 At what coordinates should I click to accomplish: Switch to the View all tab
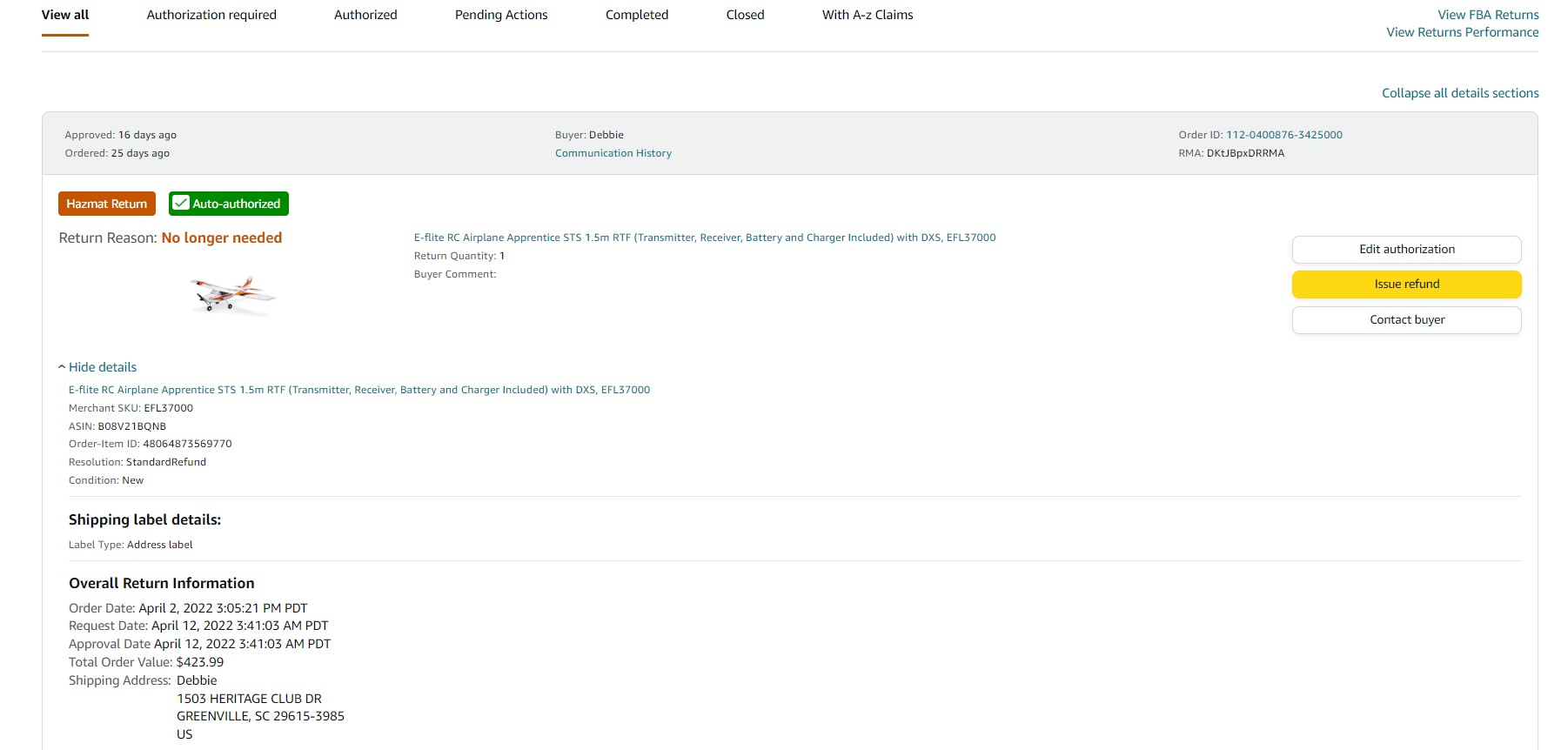[x=65, y=15]
